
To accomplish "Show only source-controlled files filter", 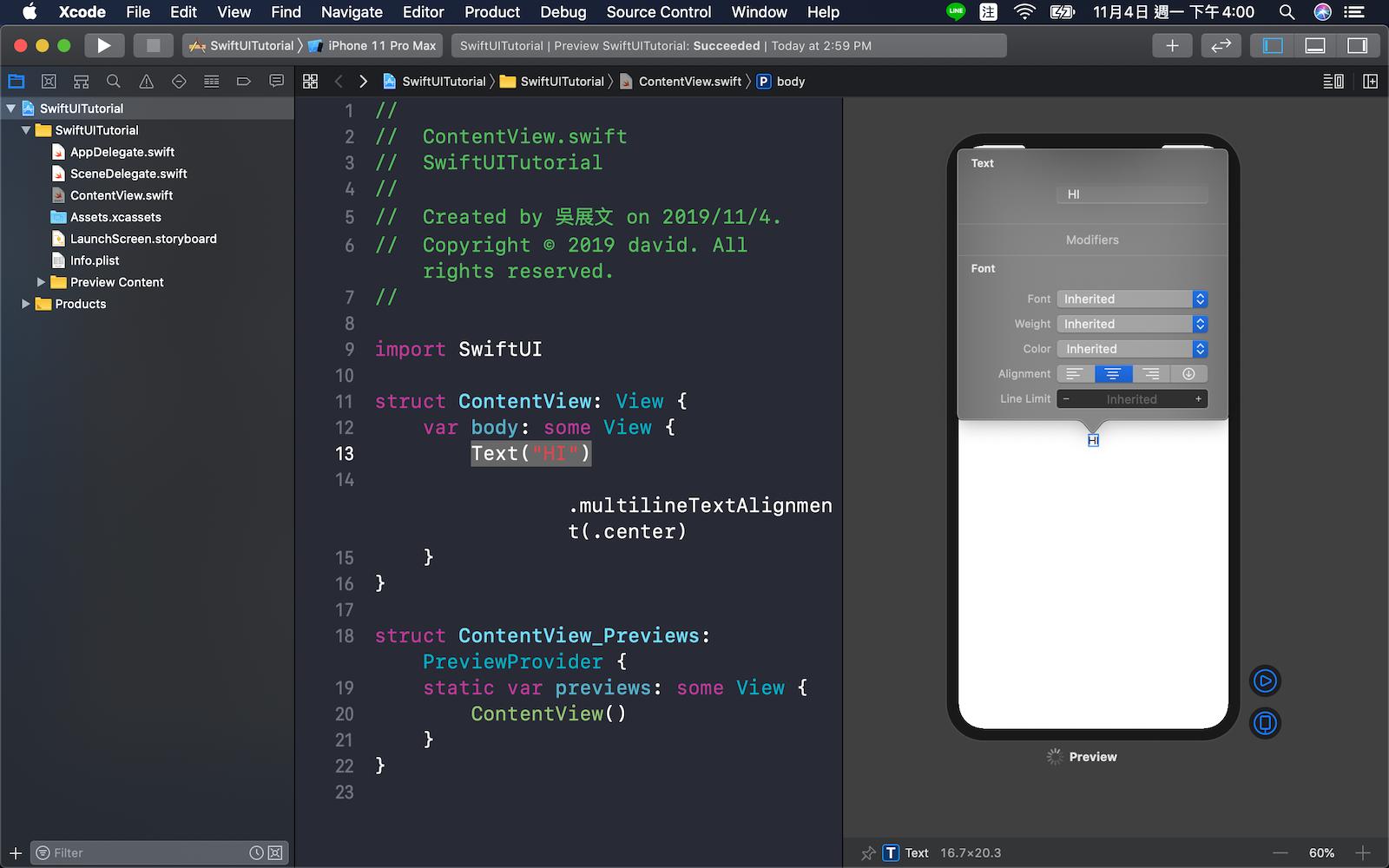I will click(275, 853).
